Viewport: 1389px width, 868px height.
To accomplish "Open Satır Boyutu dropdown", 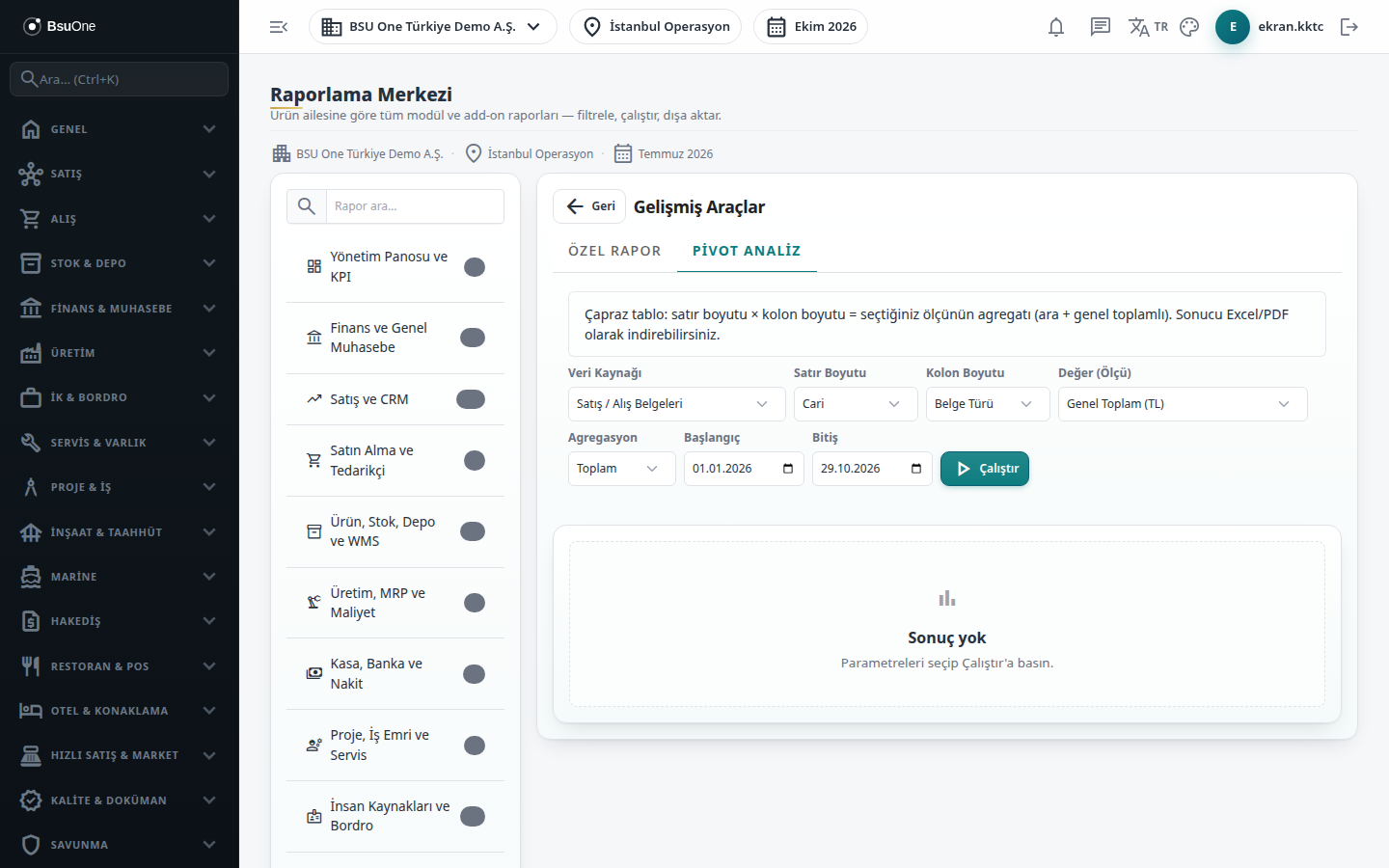I will click(856, 404).
